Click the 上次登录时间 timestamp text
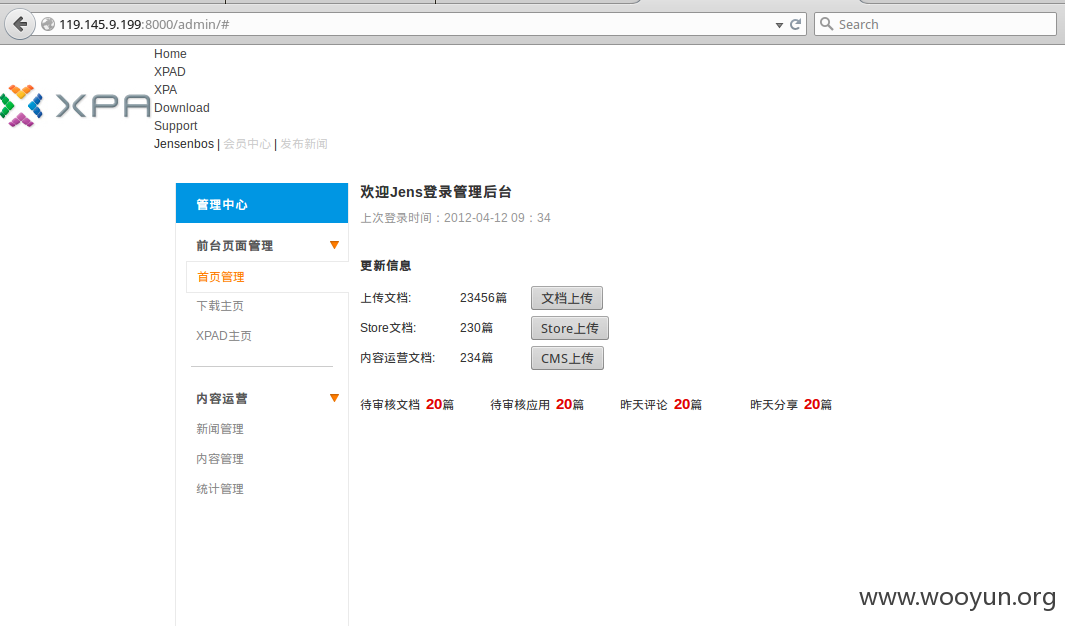Viewport: 1065px width, 626px height. coord(455,218)
